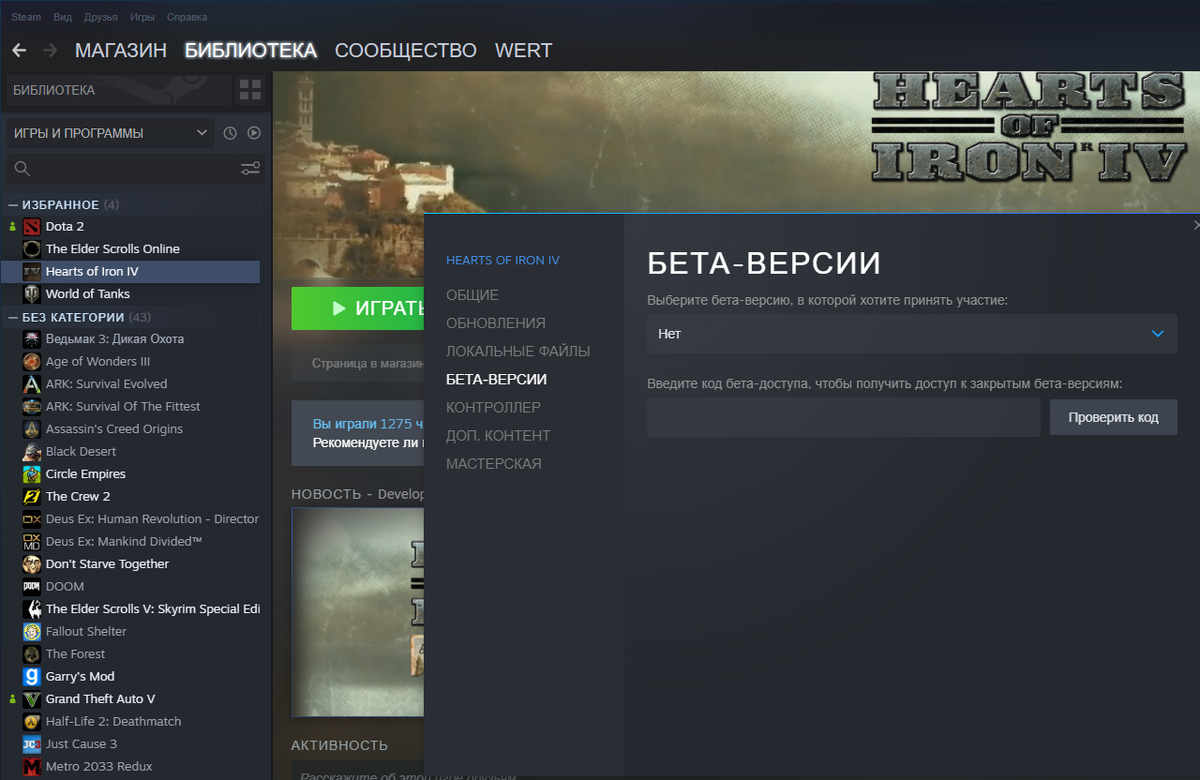Click ARK: Survival Evolved icon
Screen dimensions: 1200x780
coord(31,384)
